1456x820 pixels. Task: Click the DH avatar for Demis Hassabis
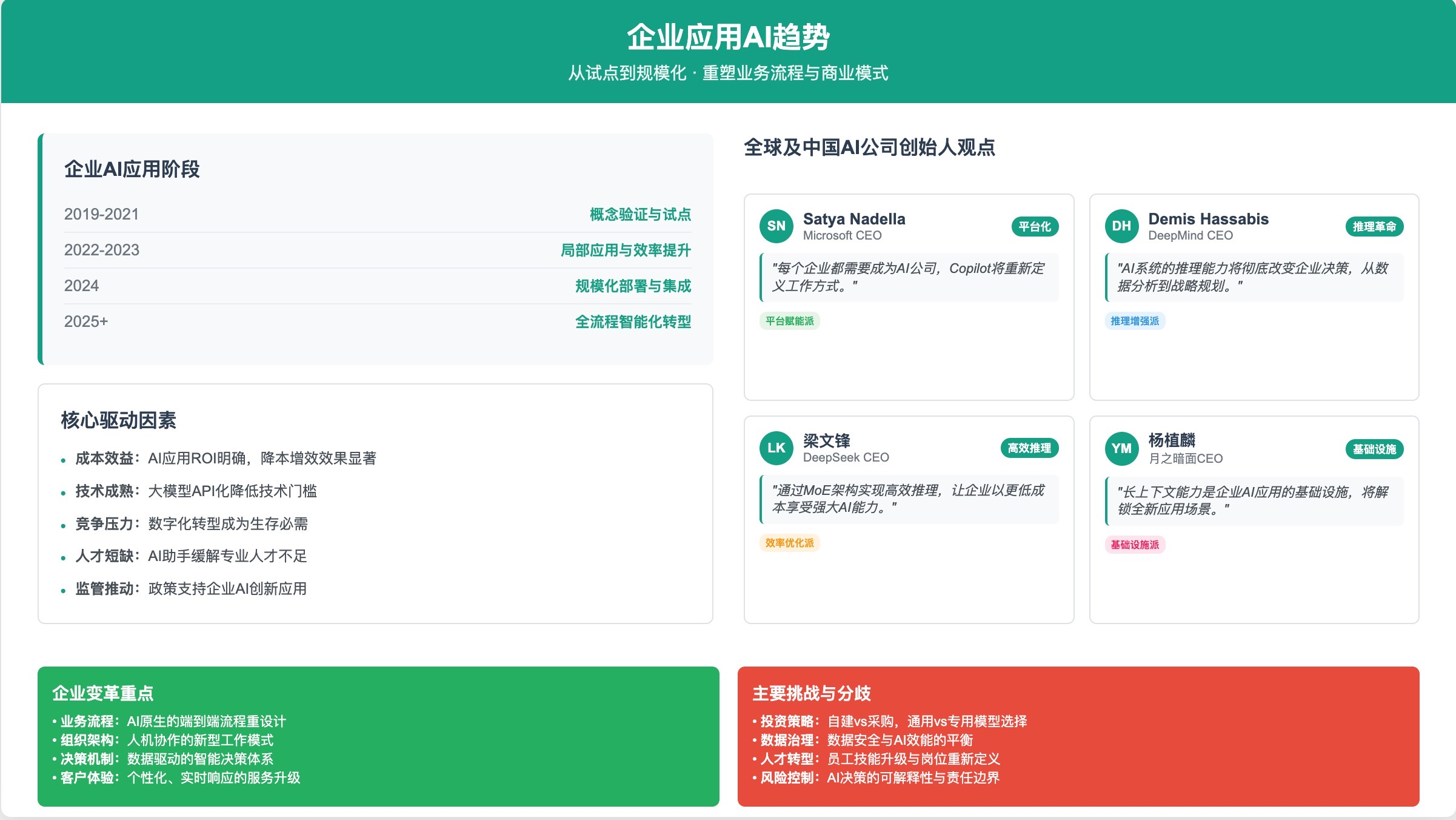click(x=1121, y=226)
